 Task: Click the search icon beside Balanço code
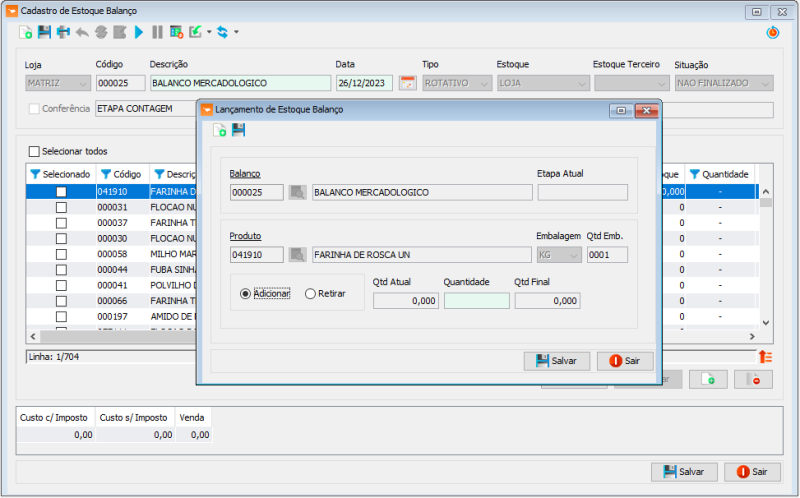tap(297, 192)
